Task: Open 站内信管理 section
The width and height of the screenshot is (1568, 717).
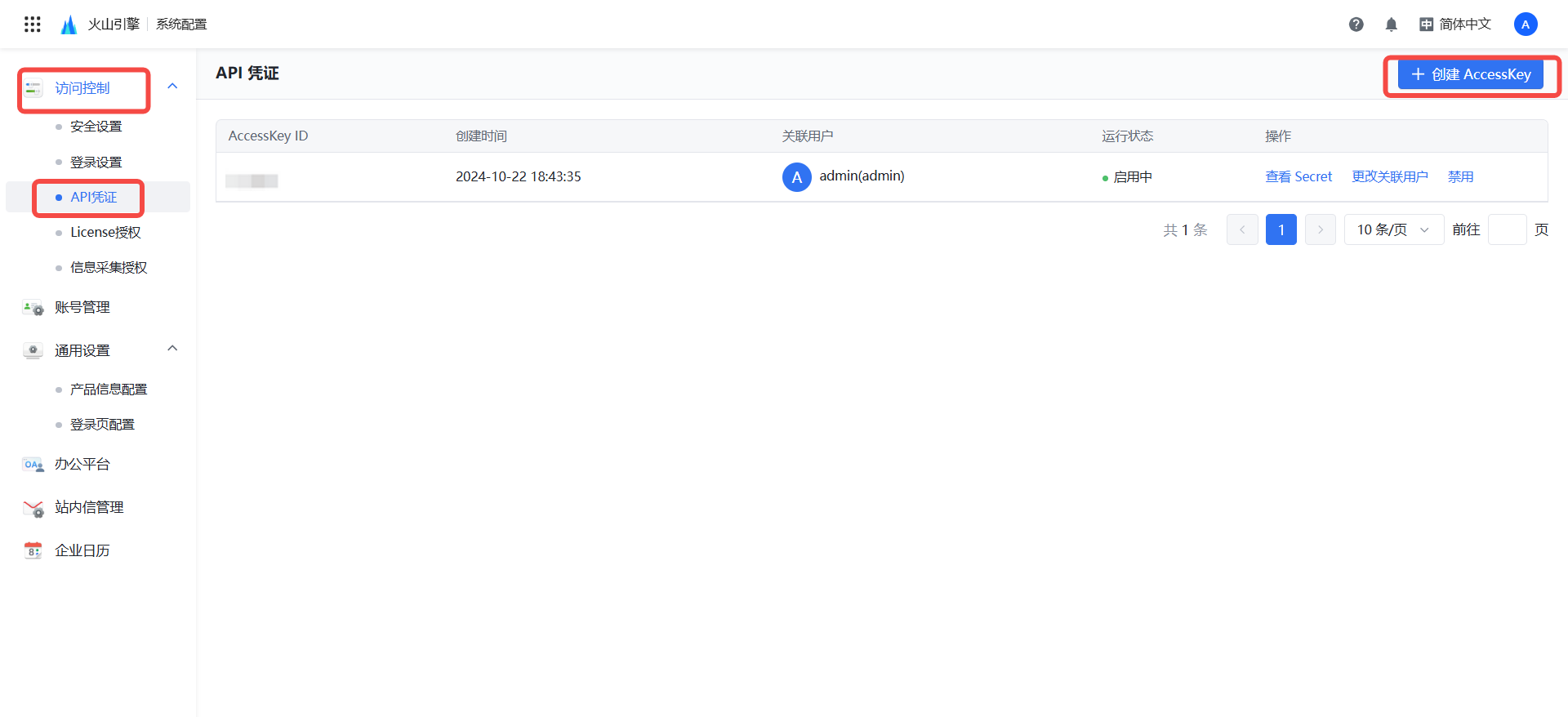Action: tap(89, 508)
